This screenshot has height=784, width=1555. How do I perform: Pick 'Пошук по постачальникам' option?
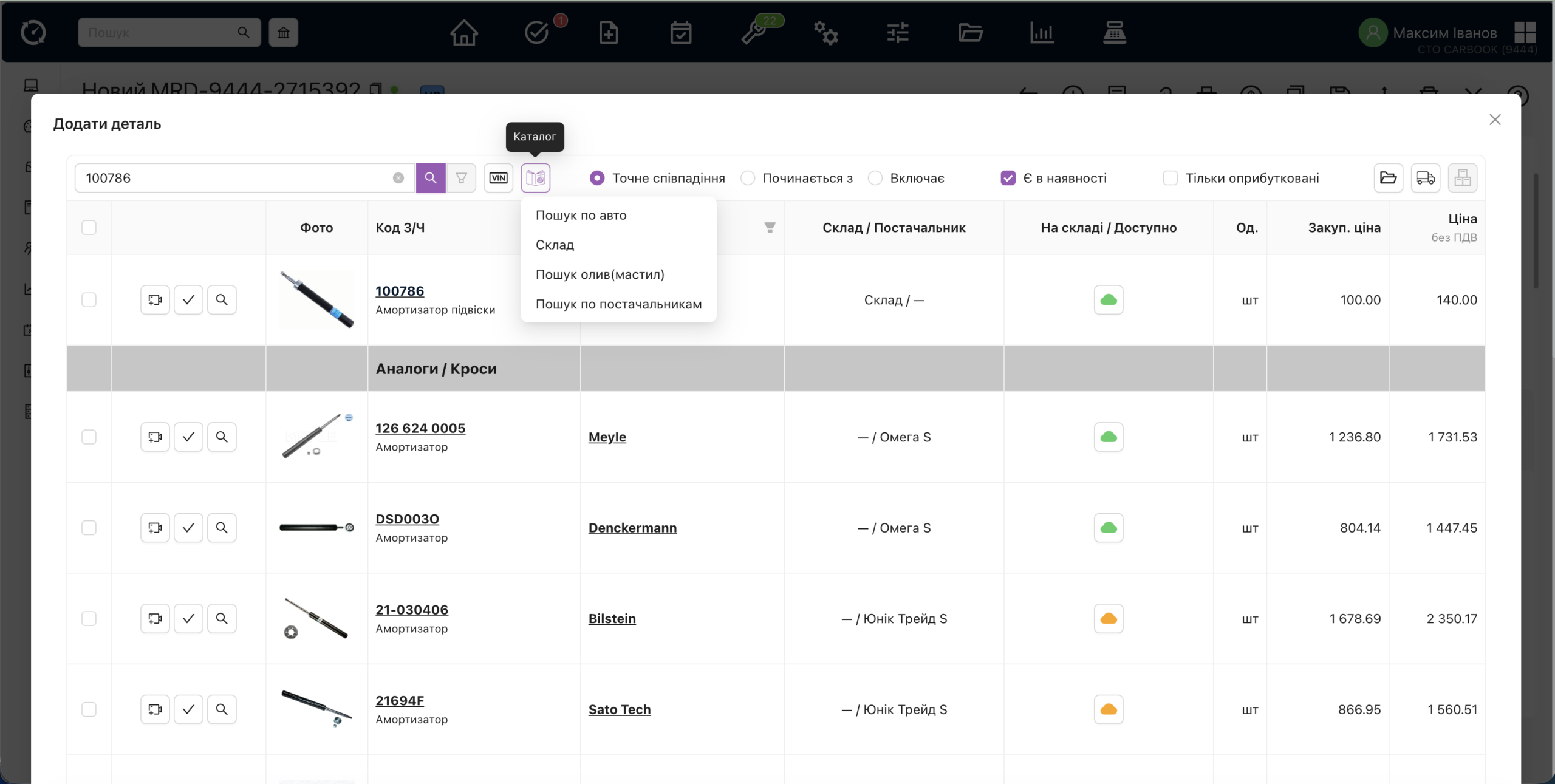(x=618, y=304)
